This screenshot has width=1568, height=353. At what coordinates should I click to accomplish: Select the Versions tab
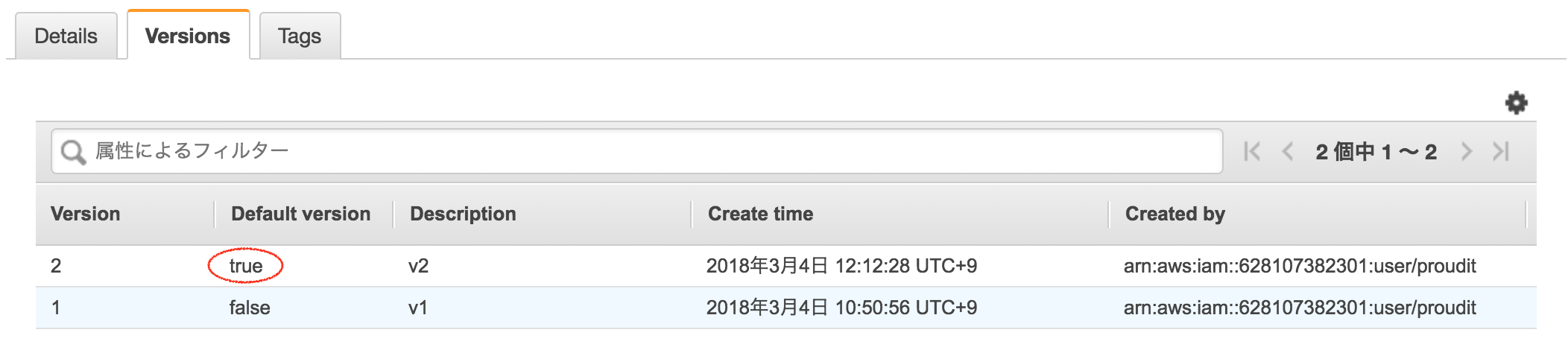click(x=188, y=36)
